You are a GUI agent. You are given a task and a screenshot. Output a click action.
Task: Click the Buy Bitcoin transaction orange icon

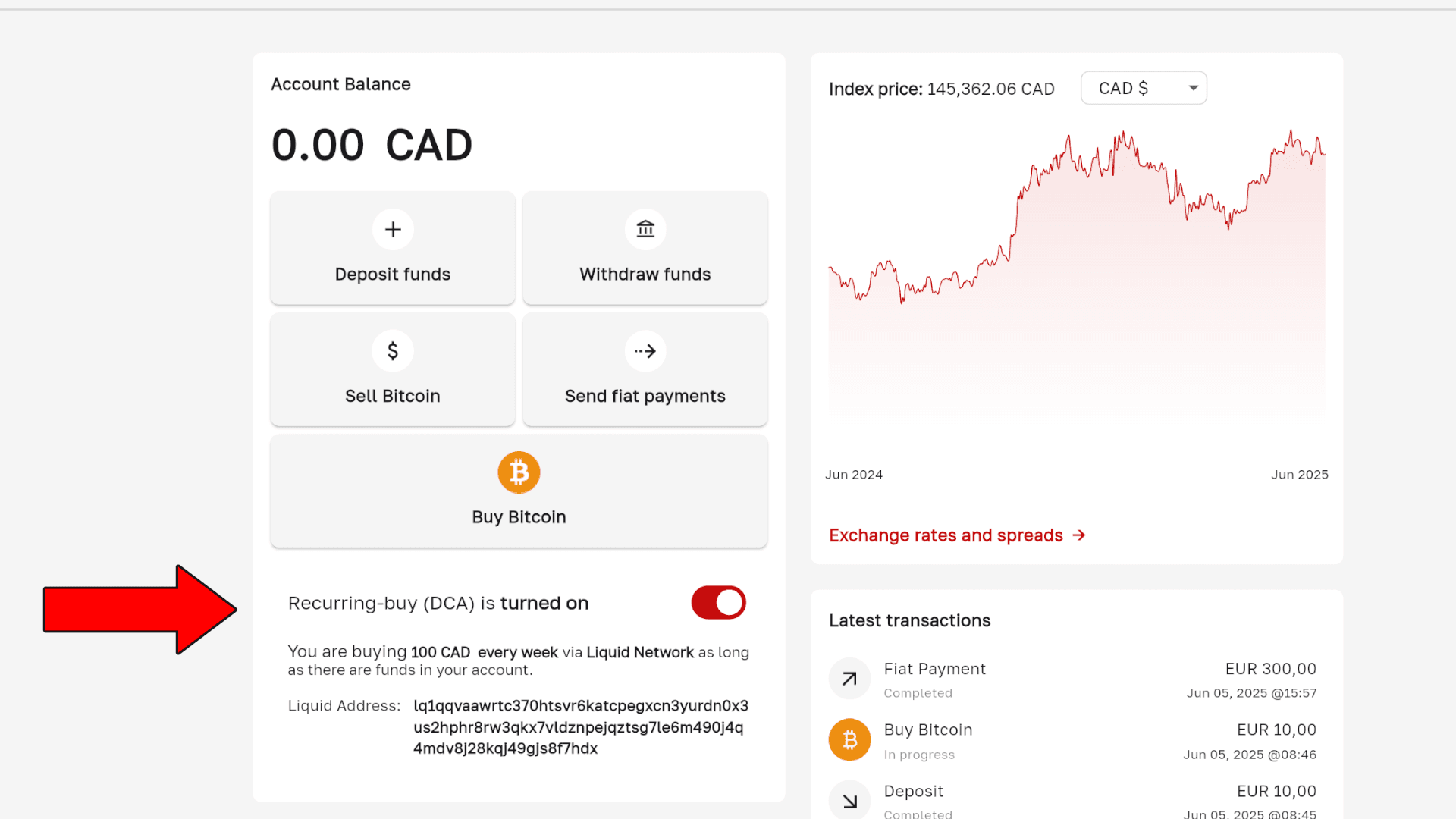pyautogui.click(x=849, y=739)
